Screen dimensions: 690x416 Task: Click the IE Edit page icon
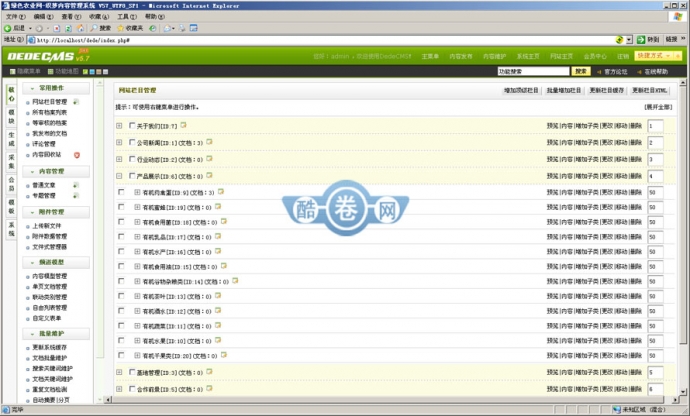[194, 28]
